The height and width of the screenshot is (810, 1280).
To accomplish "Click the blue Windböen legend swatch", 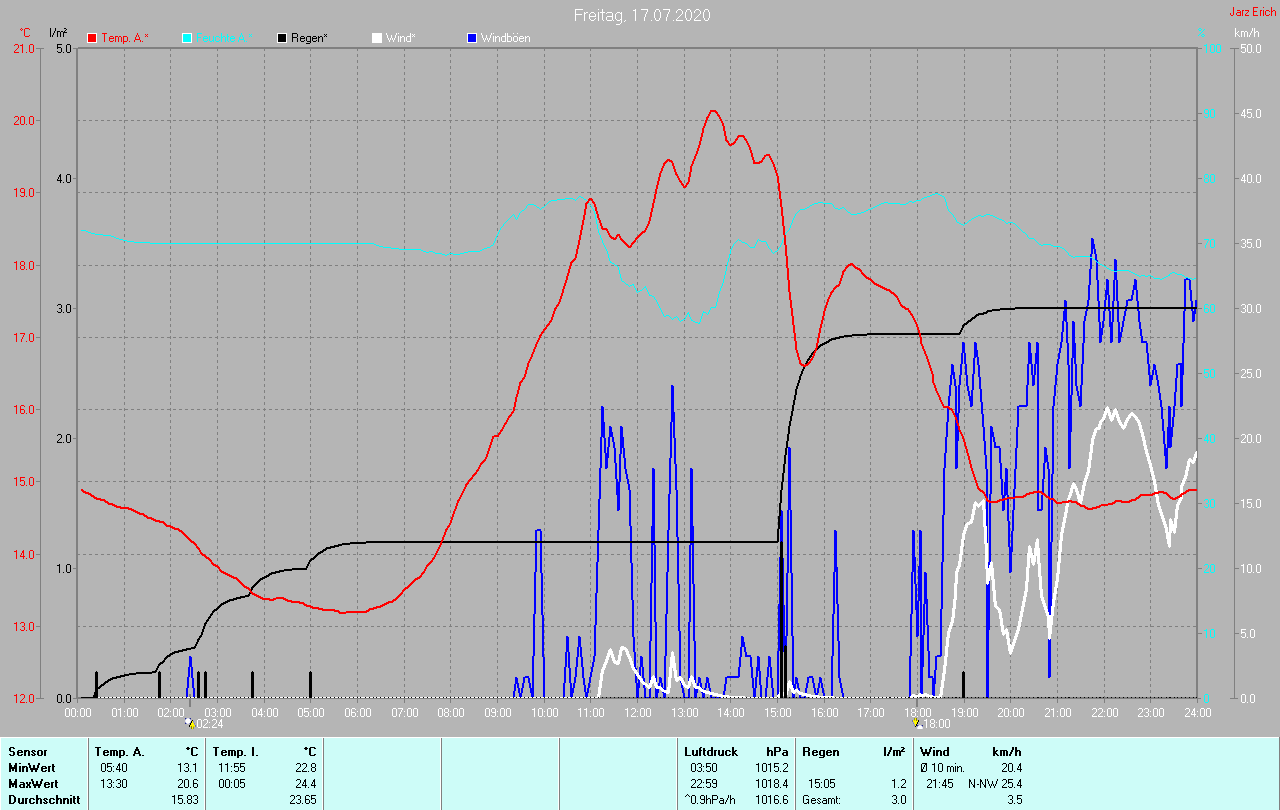I will (472, 38).
